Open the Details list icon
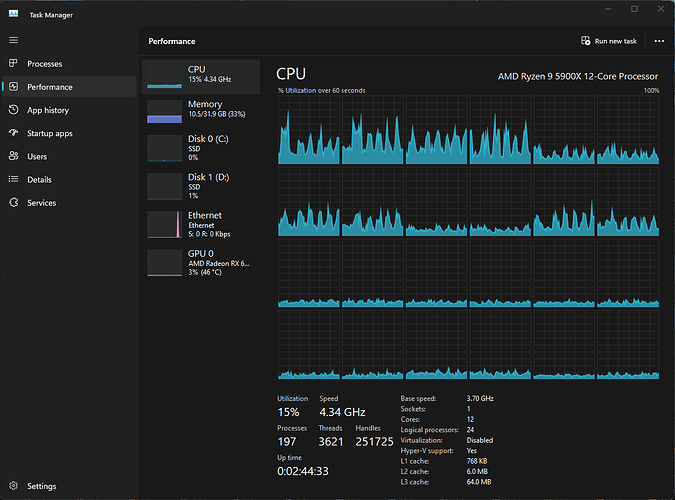The width and height of the screenshot is (675, 500). click(x=14, y=179)
